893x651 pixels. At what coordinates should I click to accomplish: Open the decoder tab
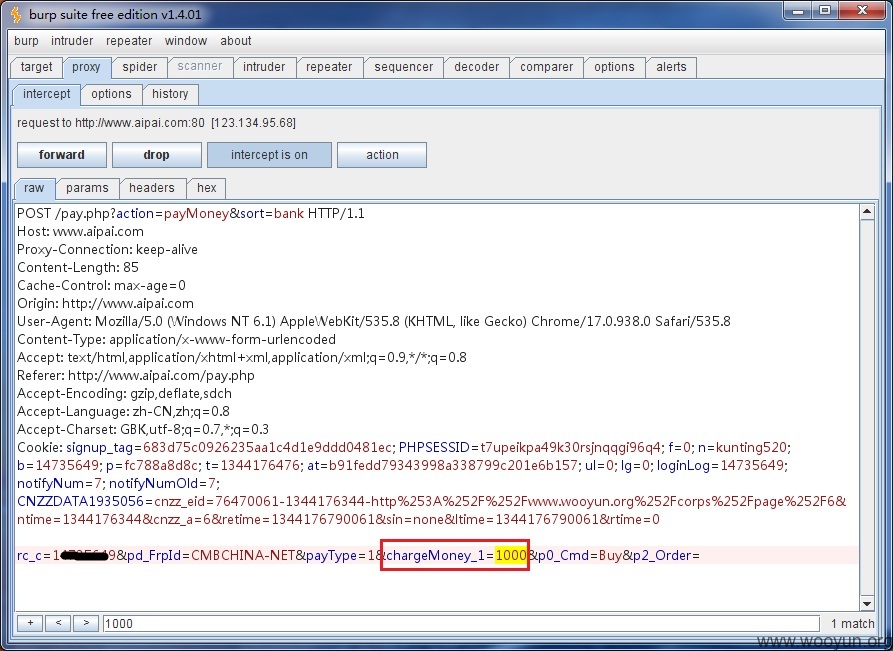click(477, 67)
